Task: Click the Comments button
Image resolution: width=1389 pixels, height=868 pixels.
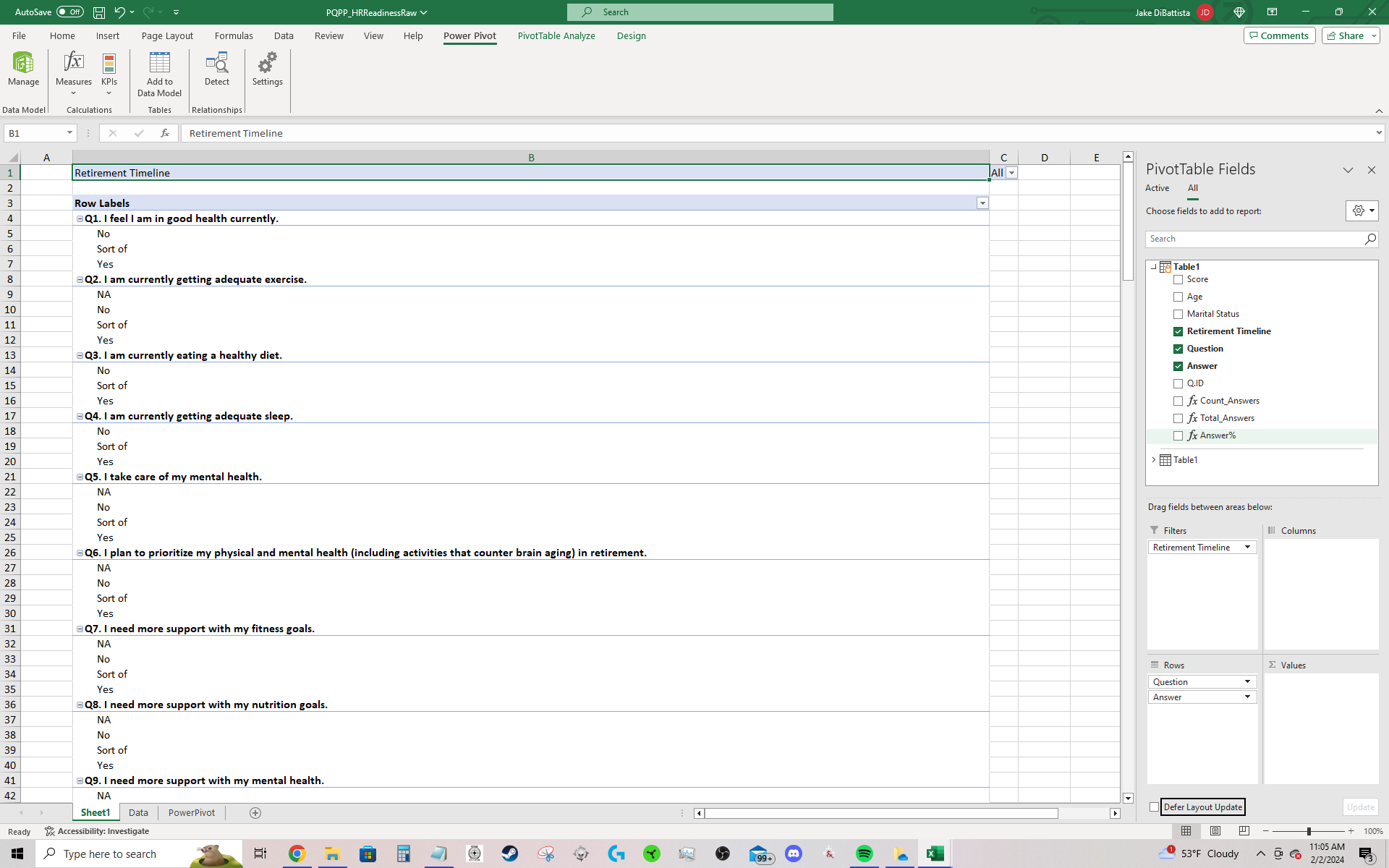Action: (x=1279, y=36)
